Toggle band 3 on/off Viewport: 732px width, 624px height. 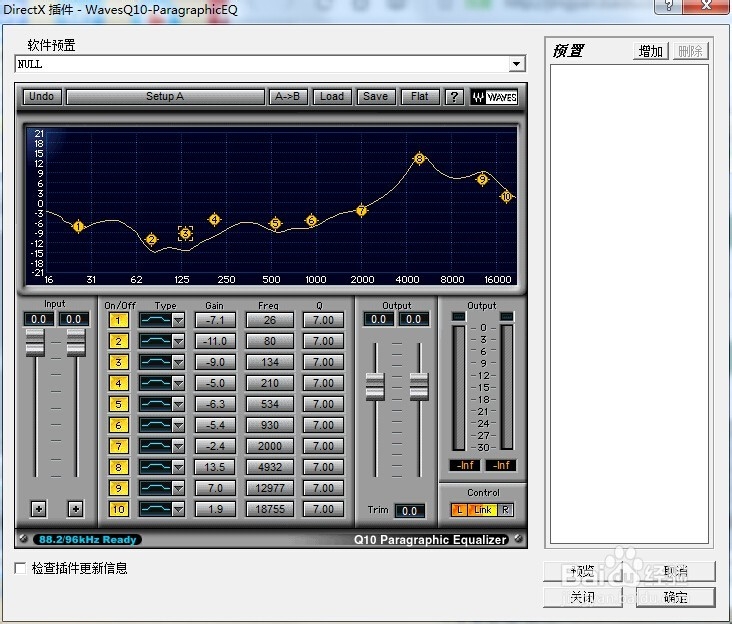point(118,362)
